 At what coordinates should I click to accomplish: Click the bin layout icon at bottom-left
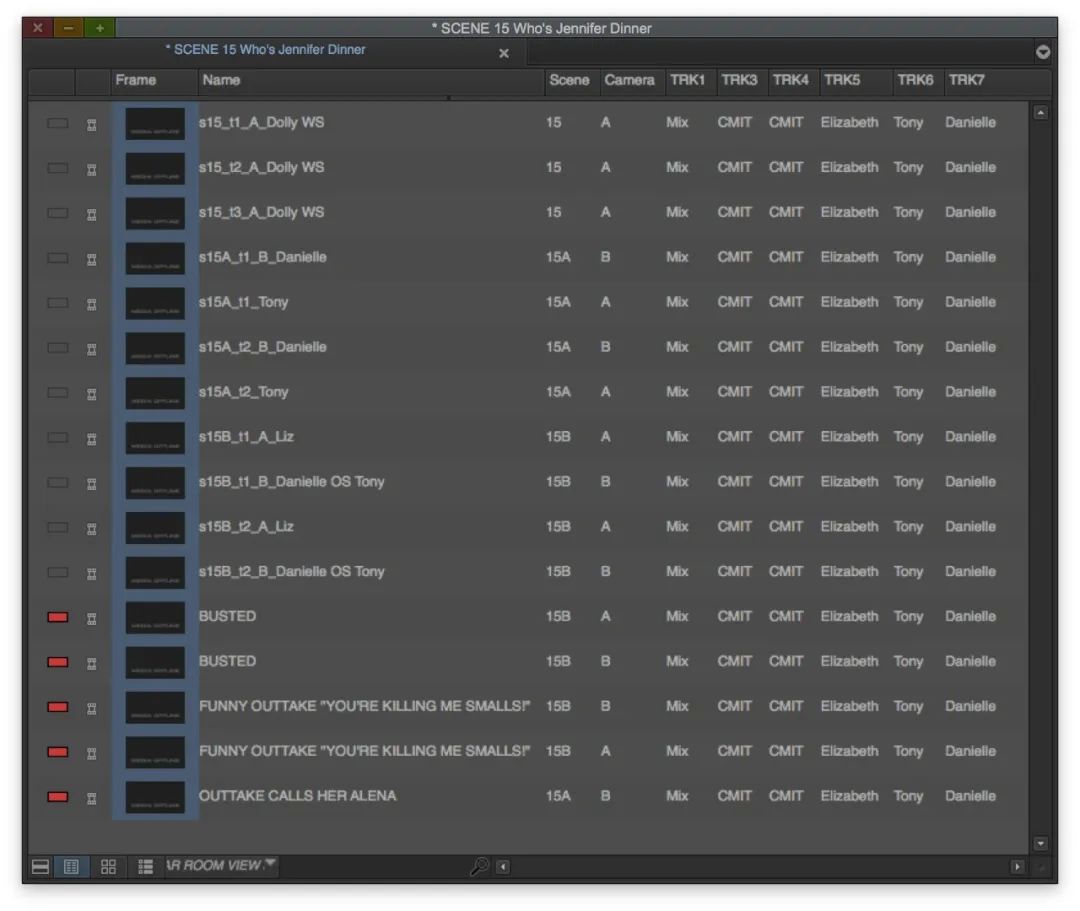[x=41, y=867]
